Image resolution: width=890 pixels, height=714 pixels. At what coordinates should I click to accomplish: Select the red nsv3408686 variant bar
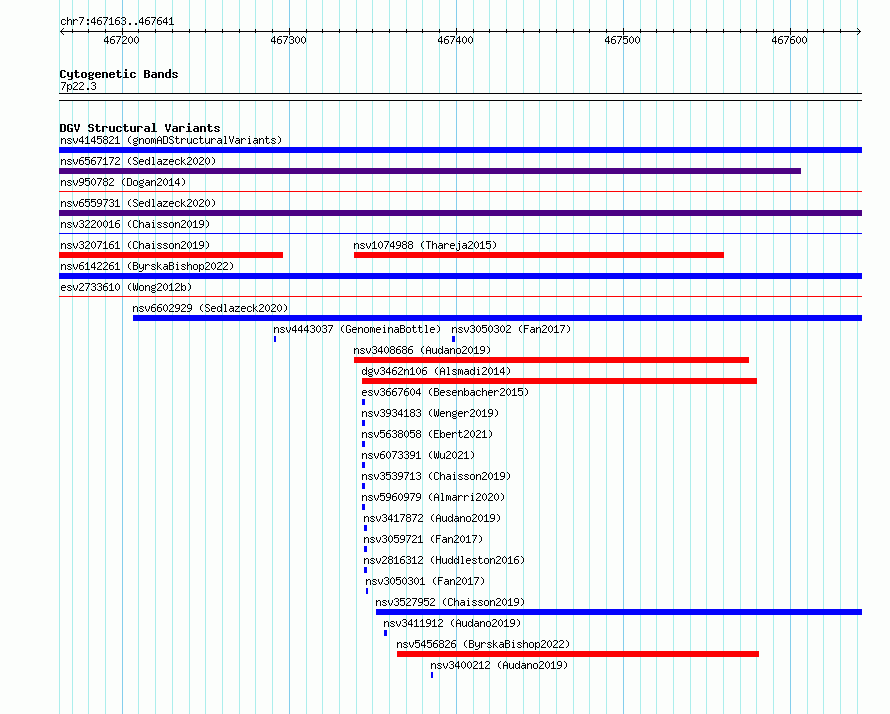[551, 360]
